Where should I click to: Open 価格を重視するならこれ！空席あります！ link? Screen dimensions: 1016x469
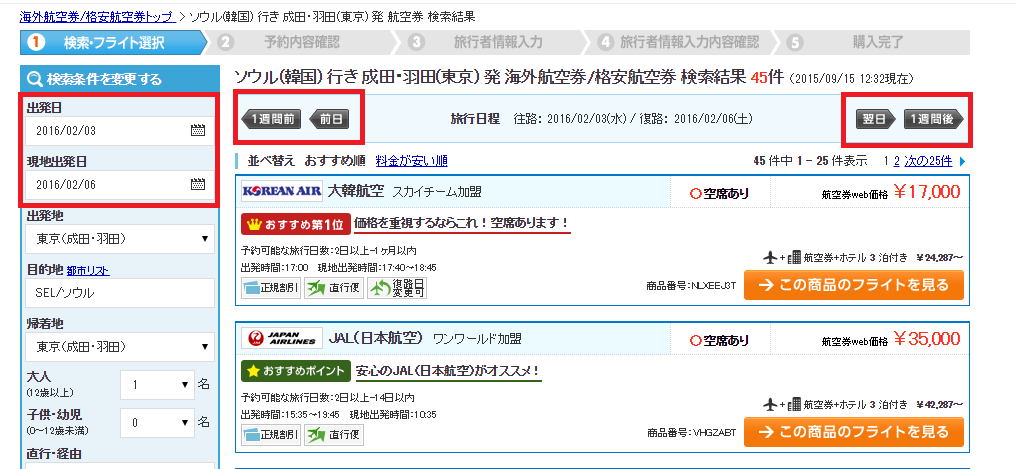[x=463, y=223]
